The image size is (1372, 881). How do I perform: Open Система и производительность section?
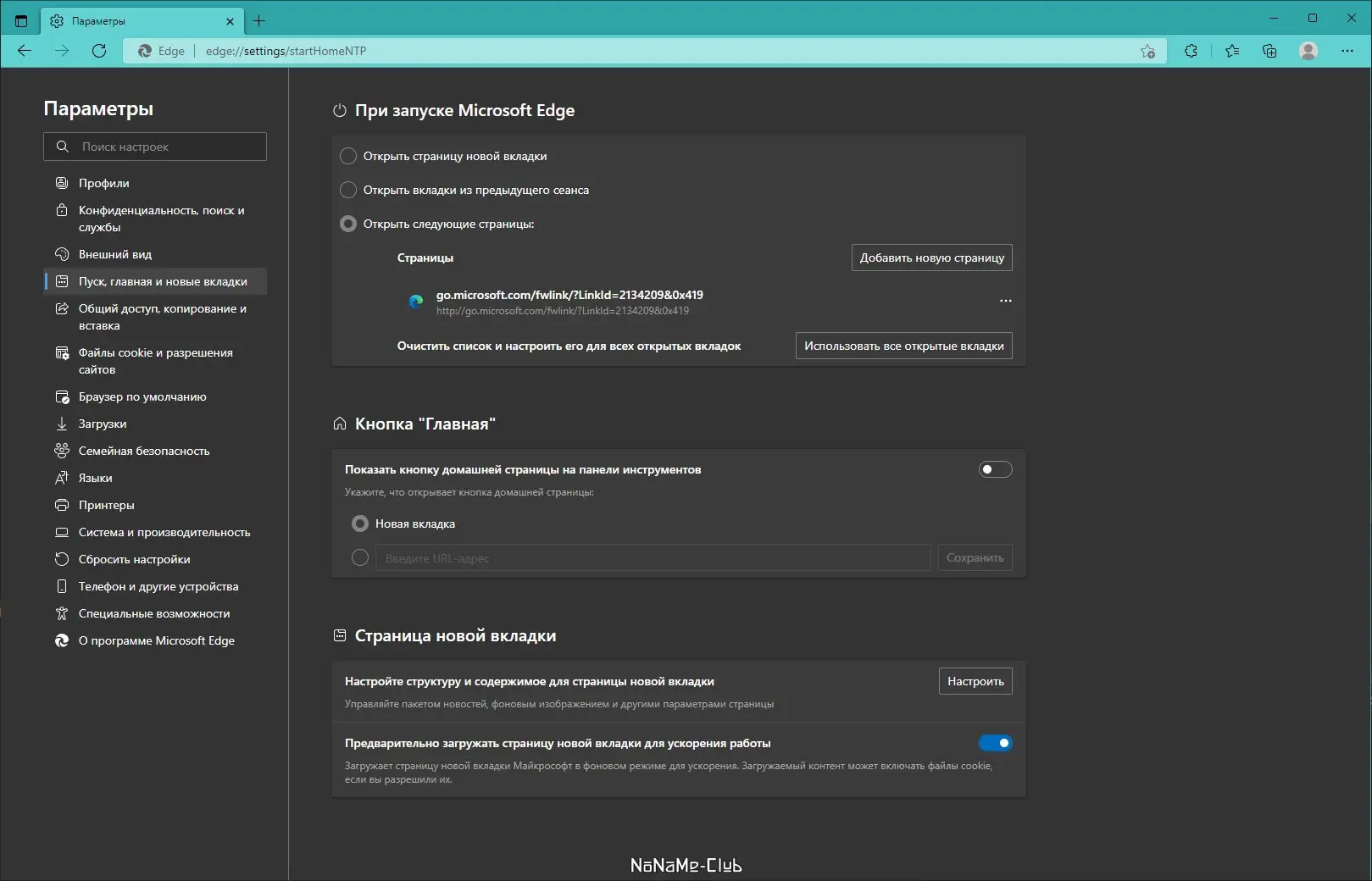[156, 532]
